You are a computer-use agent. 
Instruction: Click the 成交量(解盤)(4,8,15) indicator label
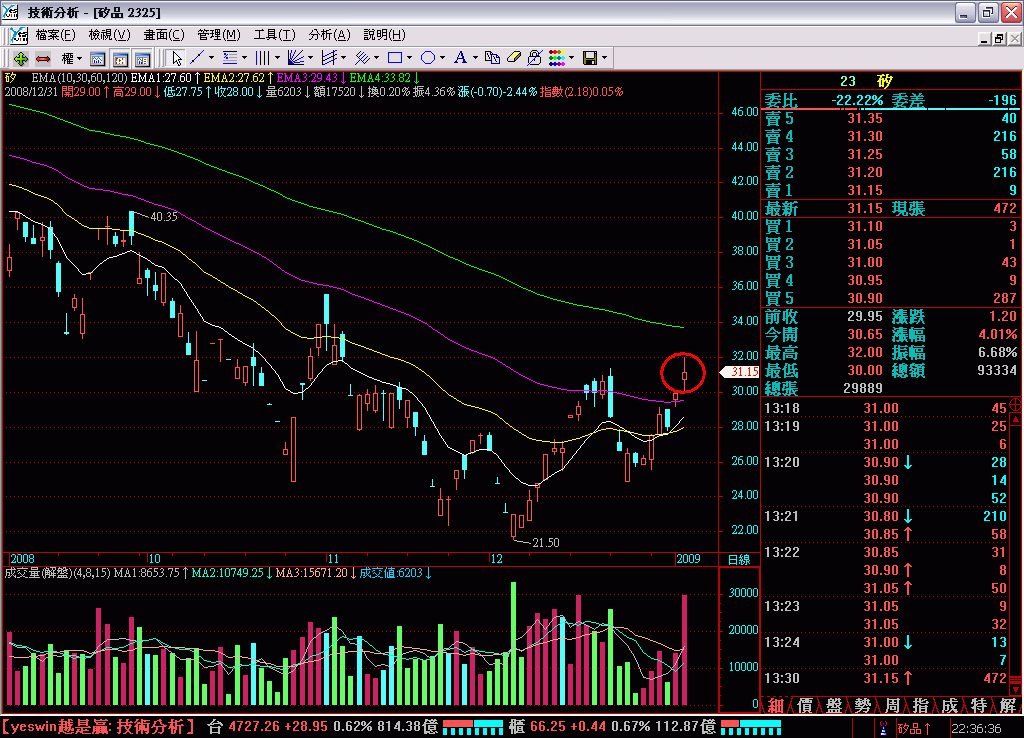point(58,573)
